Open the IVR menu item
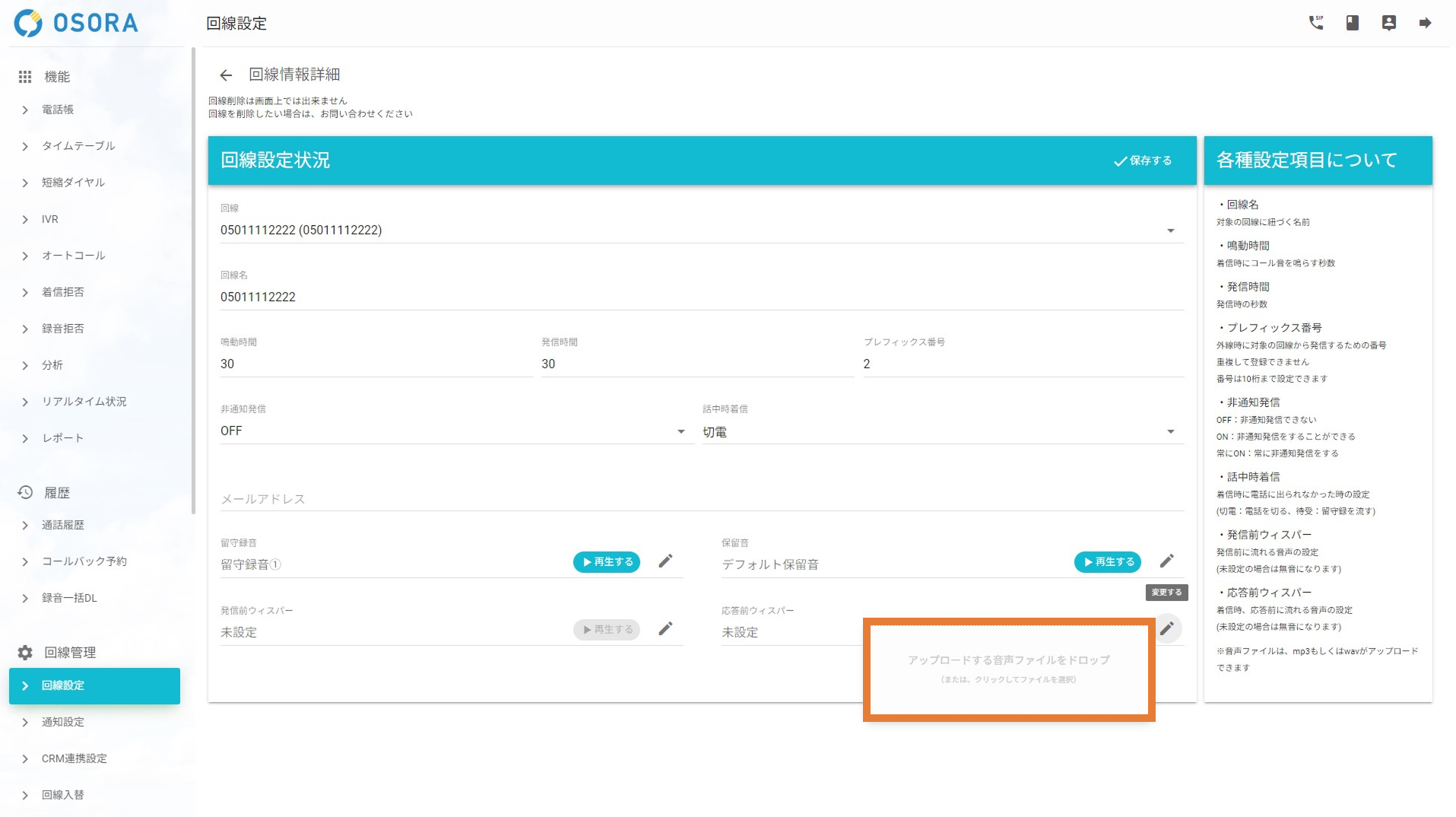The image size is (1456, 817). point(50,219)
